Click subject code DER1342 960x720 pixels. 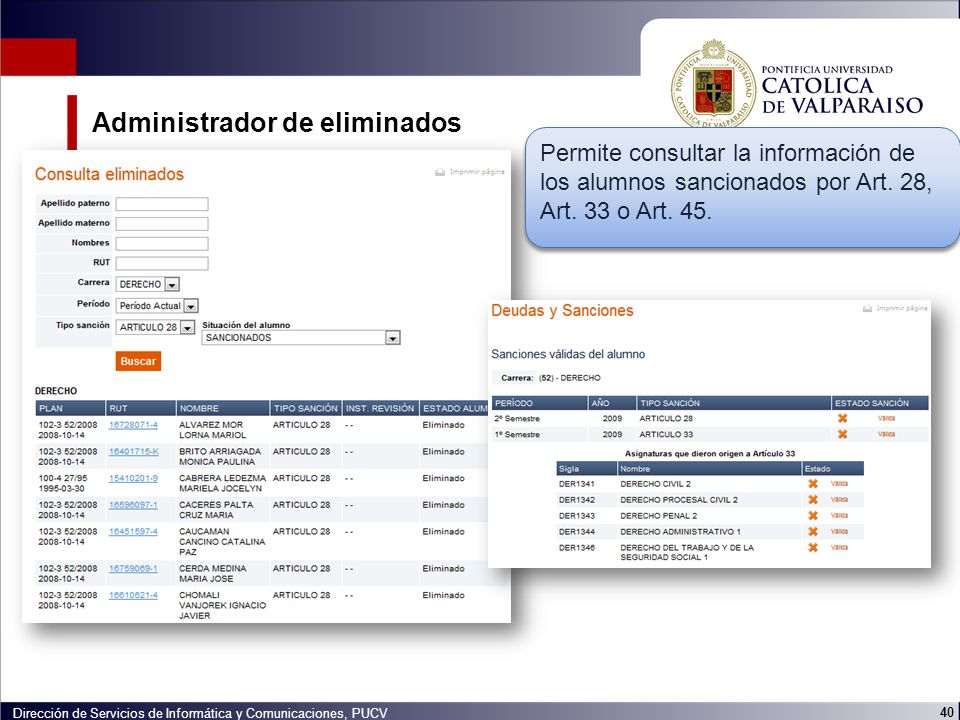pos(577,500)
